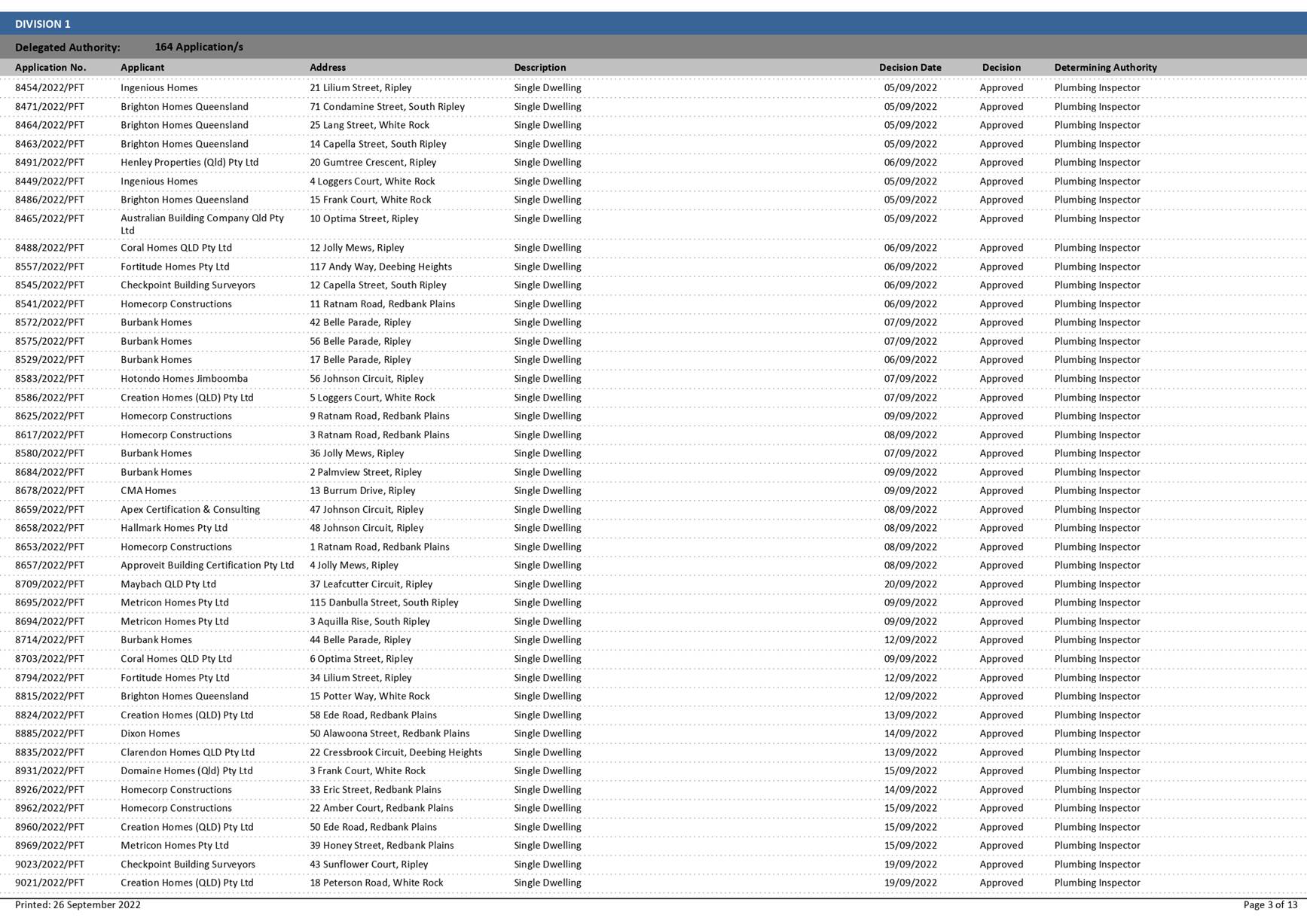The width and height of the screenshot is (1307, 924).
Task: Click Single Dwelling in row 8885/2022/PFT
Action: tap(548, 733)
